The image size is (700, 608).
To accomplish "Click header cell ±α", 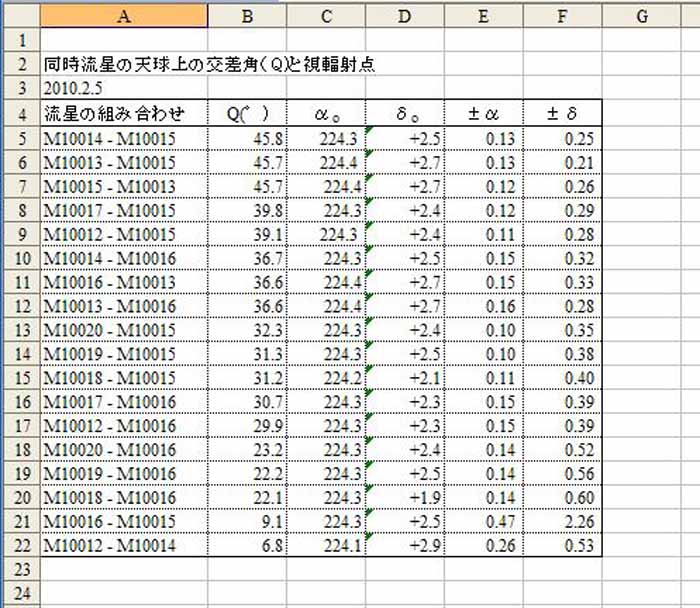I will 483,114.
